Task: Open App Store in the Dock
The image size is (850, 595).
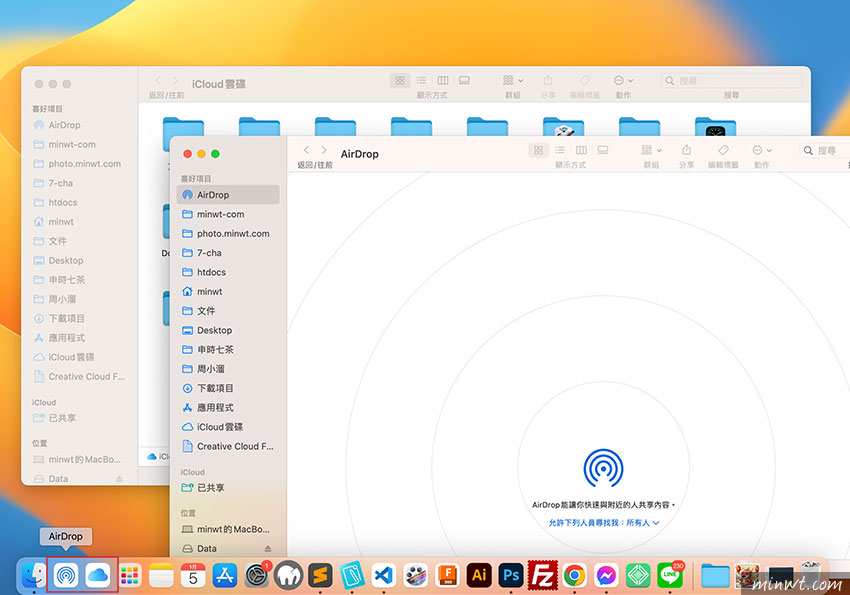Action: coord(224,575)
